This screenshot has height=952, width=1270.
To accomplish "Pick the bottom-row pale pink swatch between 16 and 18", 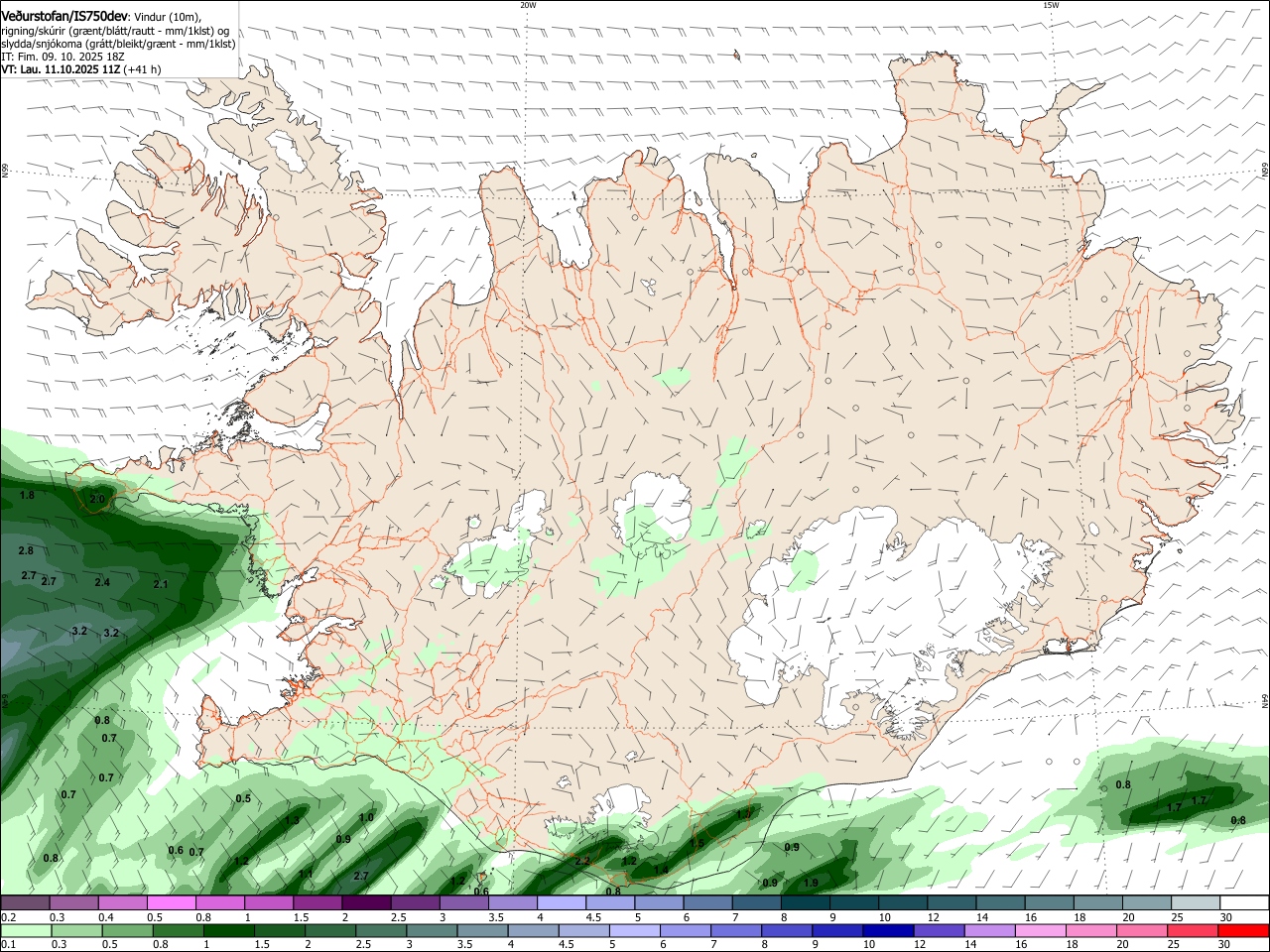I will pyautogui.click(x=1041, y=930).
